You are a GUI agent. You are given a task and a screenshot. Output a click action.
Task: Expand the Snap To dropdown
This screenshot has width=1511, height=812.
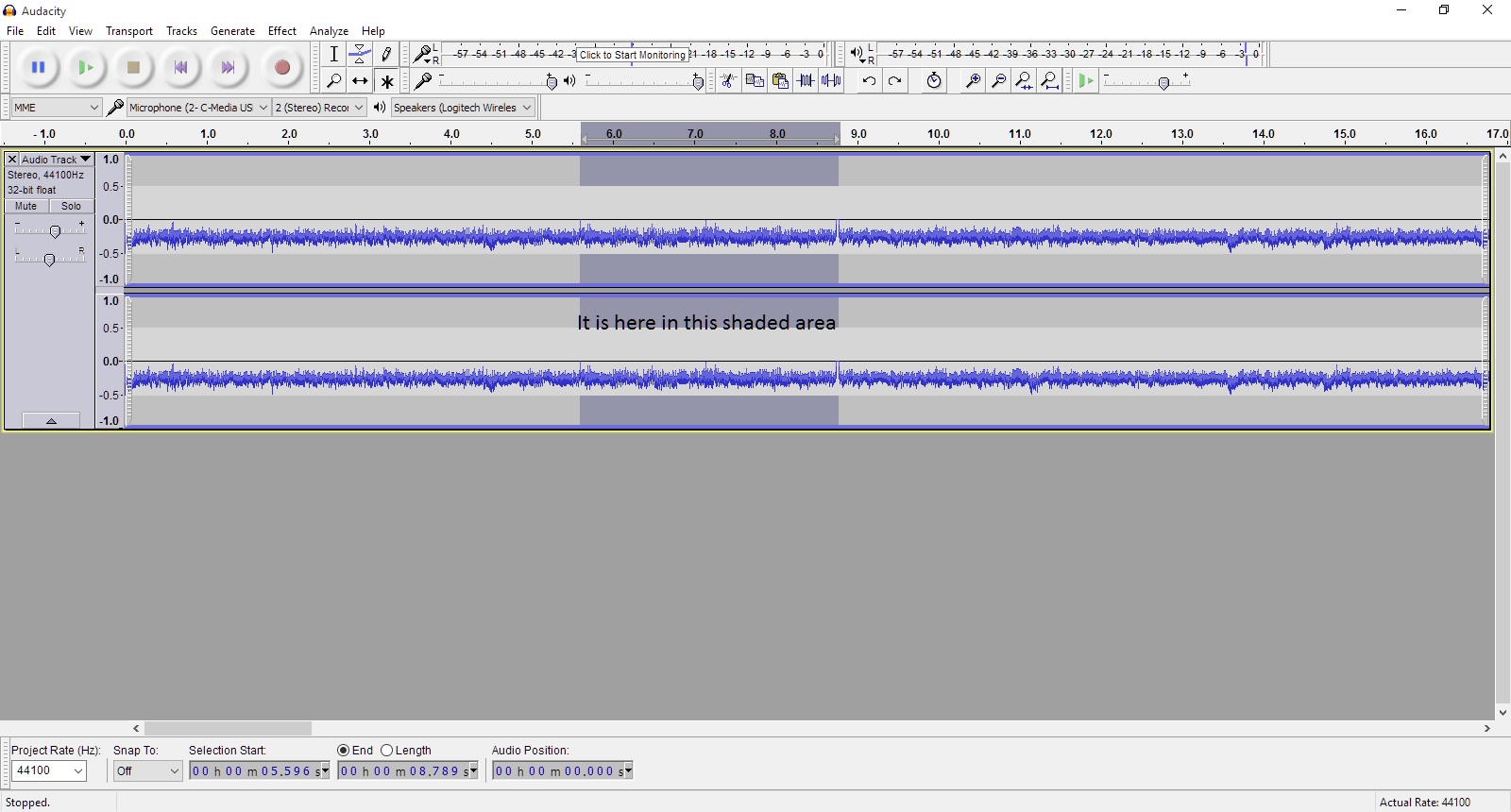(147, 771)
